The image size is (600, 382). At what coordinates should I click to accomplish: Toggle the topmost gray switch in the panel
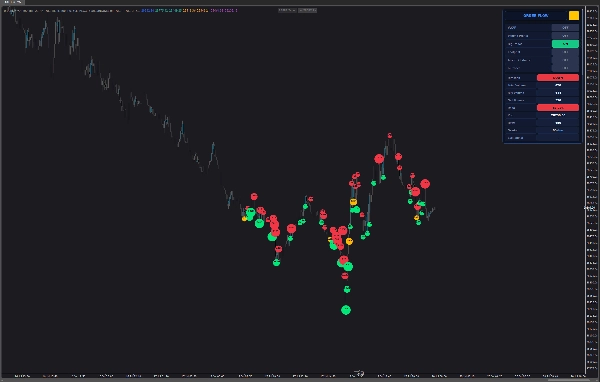pos(565,28)
